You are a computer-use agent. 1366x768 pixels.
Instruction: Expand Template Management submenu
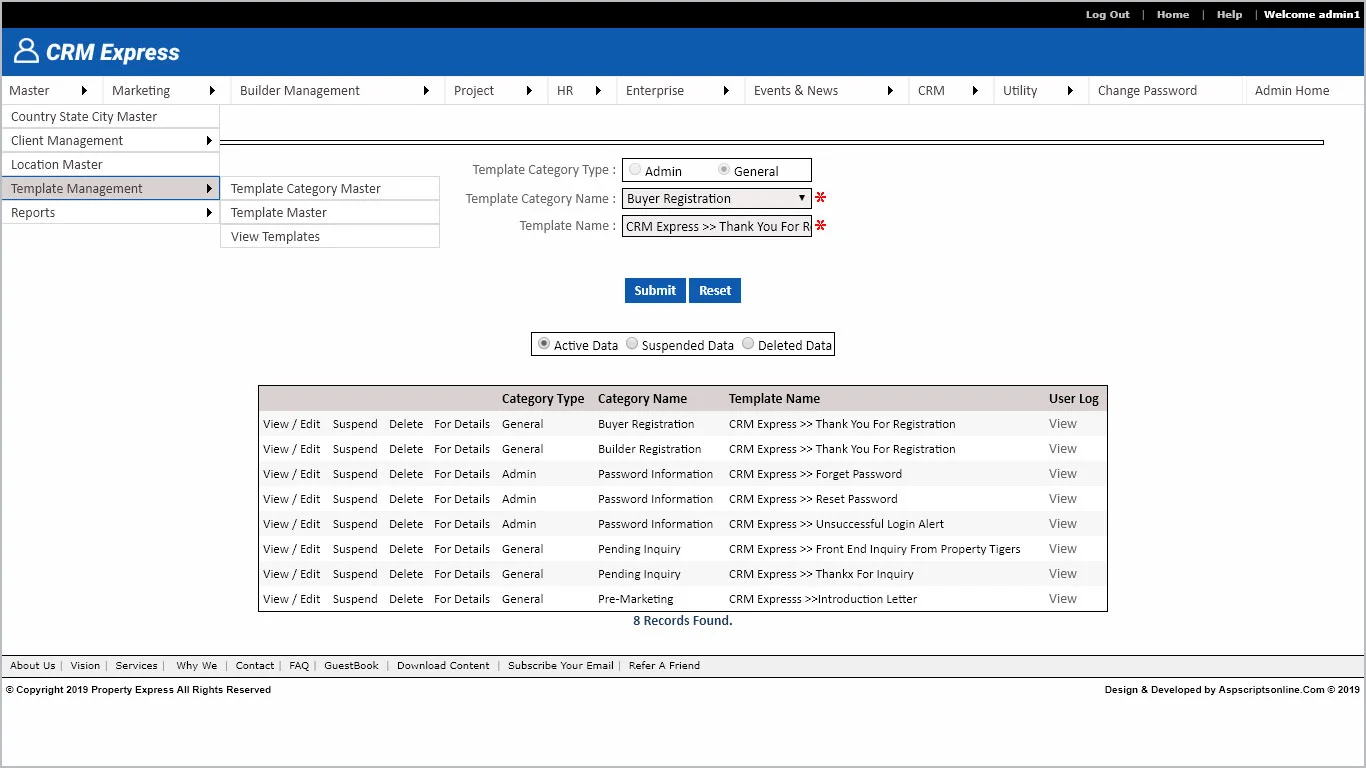(x=111, y=188)
